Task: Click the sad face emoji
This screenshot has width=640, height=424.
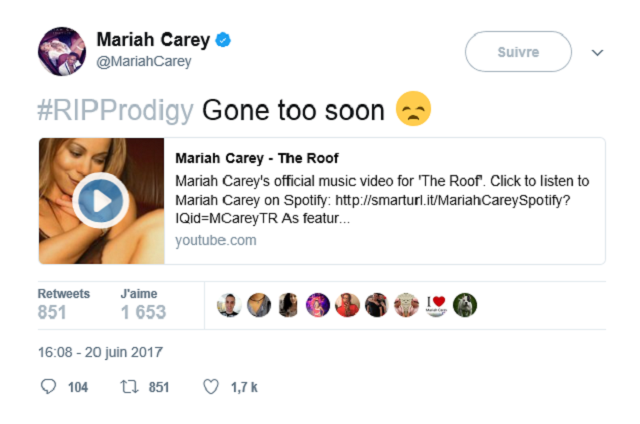Action: click(x=413, y=109)
